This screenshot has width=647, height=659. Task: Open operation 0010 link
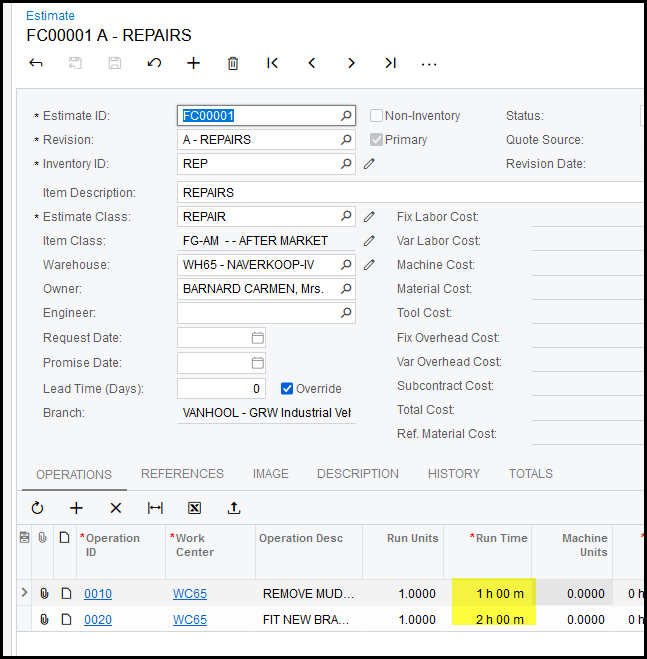click(98, 594)
